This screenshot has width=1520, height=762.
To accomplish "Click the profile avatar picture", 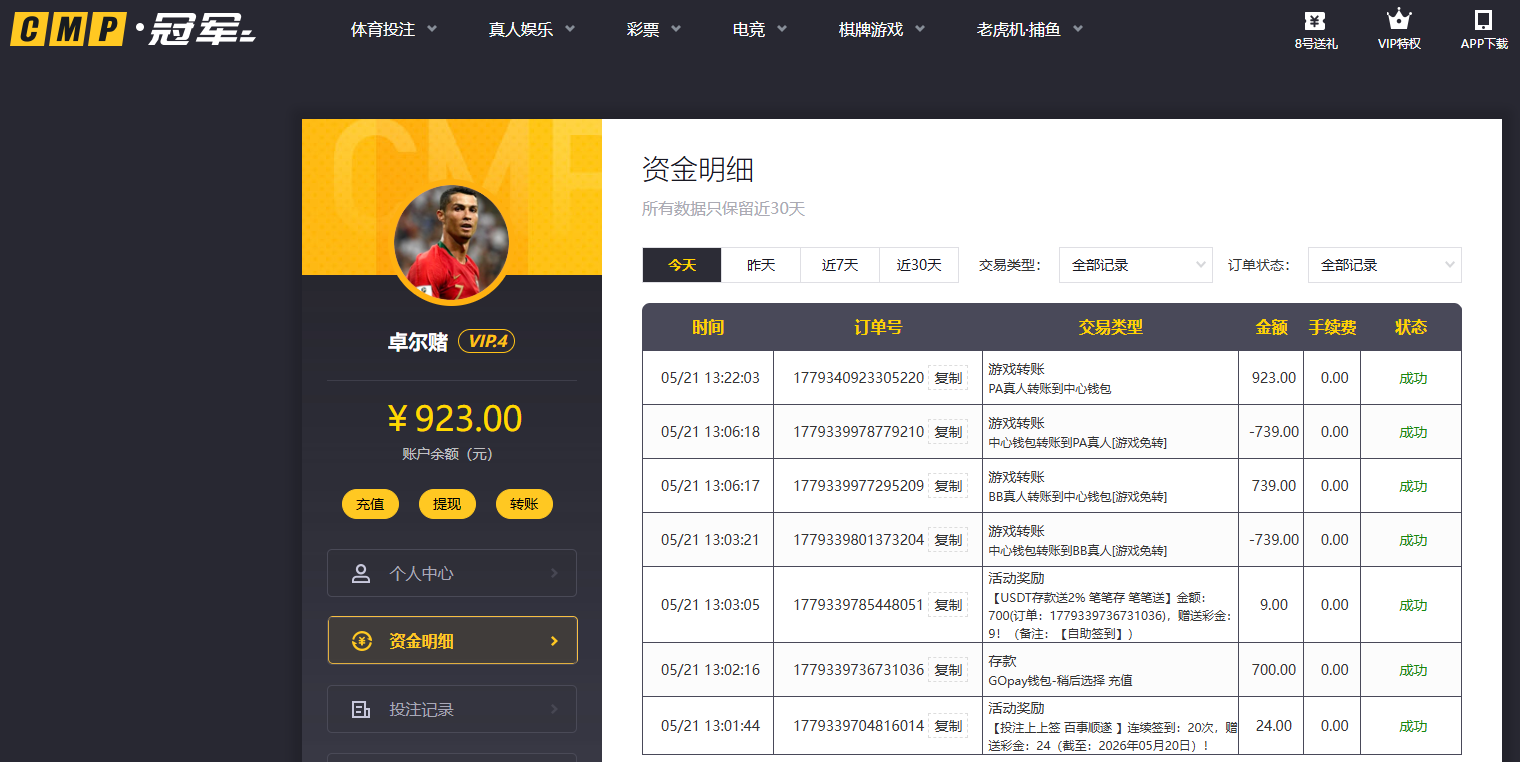I will [x=451, y=243].
